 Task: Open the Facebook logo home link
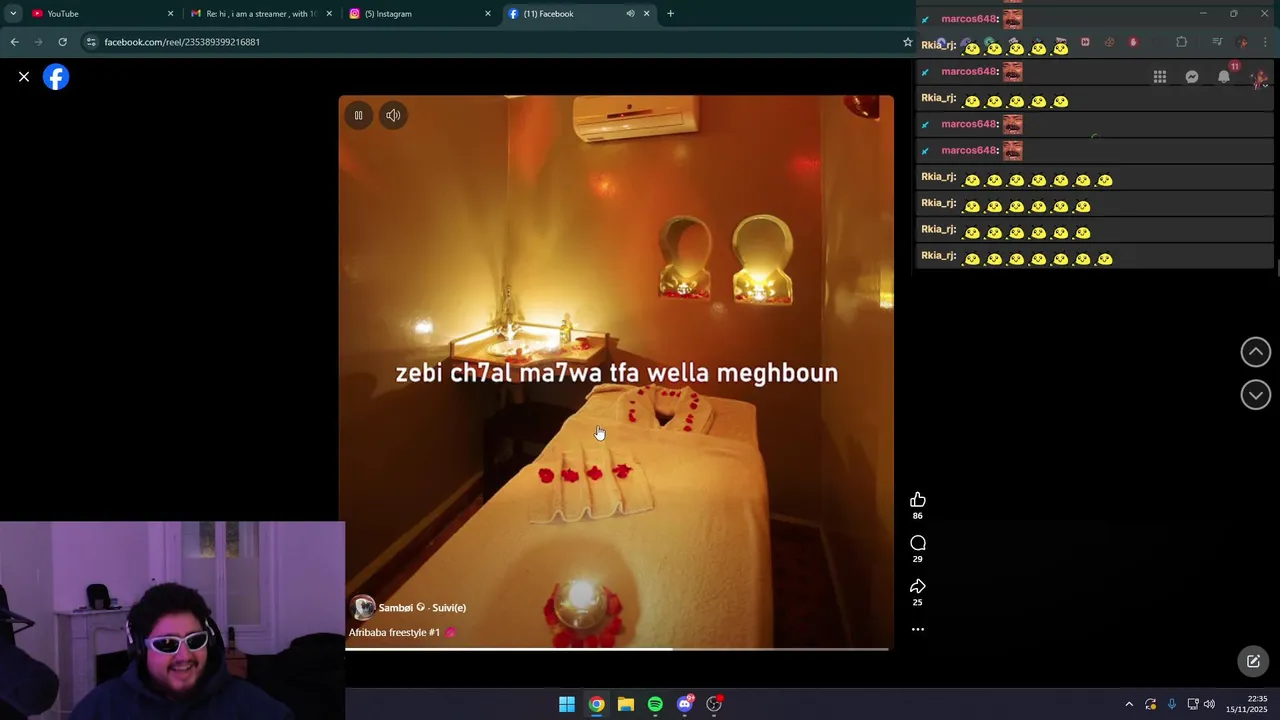(56, 77)
